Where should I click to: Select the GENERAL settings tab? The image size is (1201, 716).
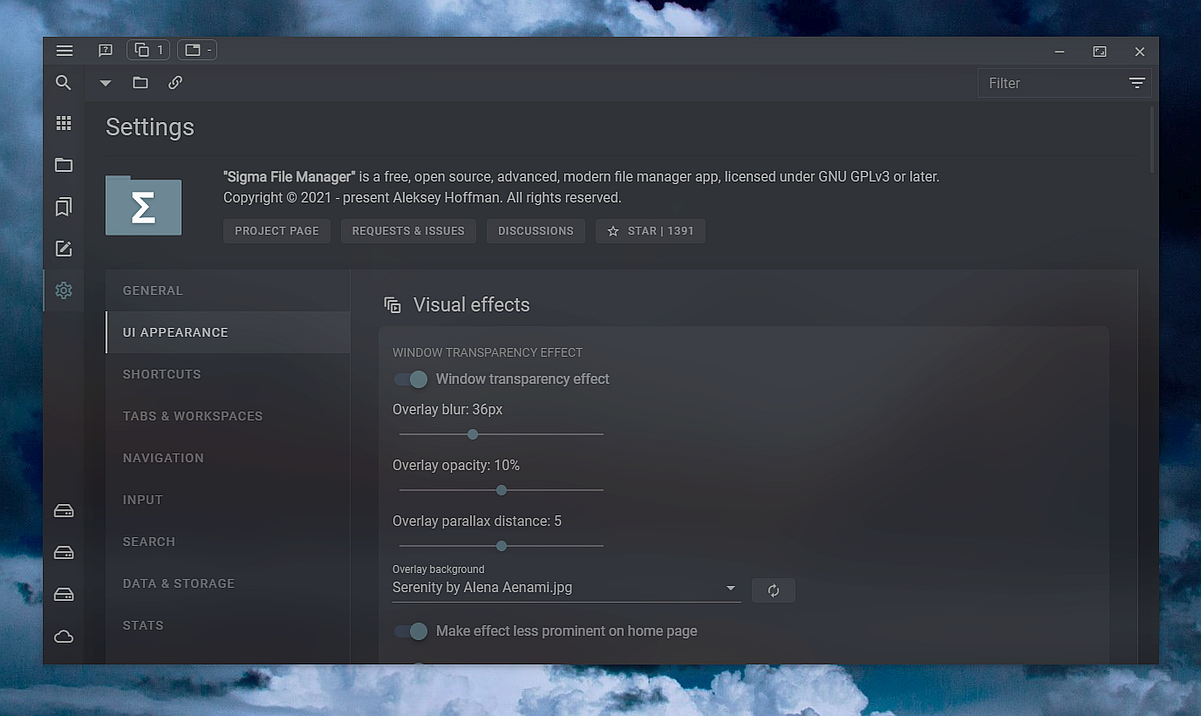click(x=228, y=291)
